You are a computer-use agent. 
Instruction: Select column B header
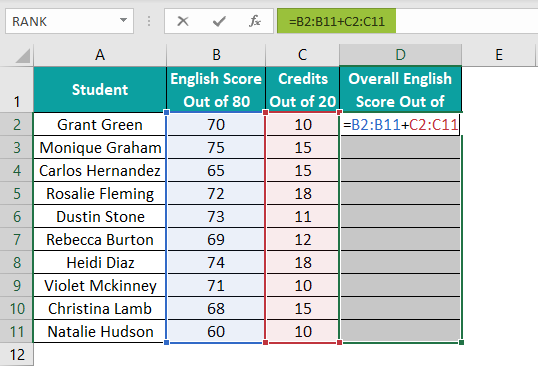click(x=216, y=55)
